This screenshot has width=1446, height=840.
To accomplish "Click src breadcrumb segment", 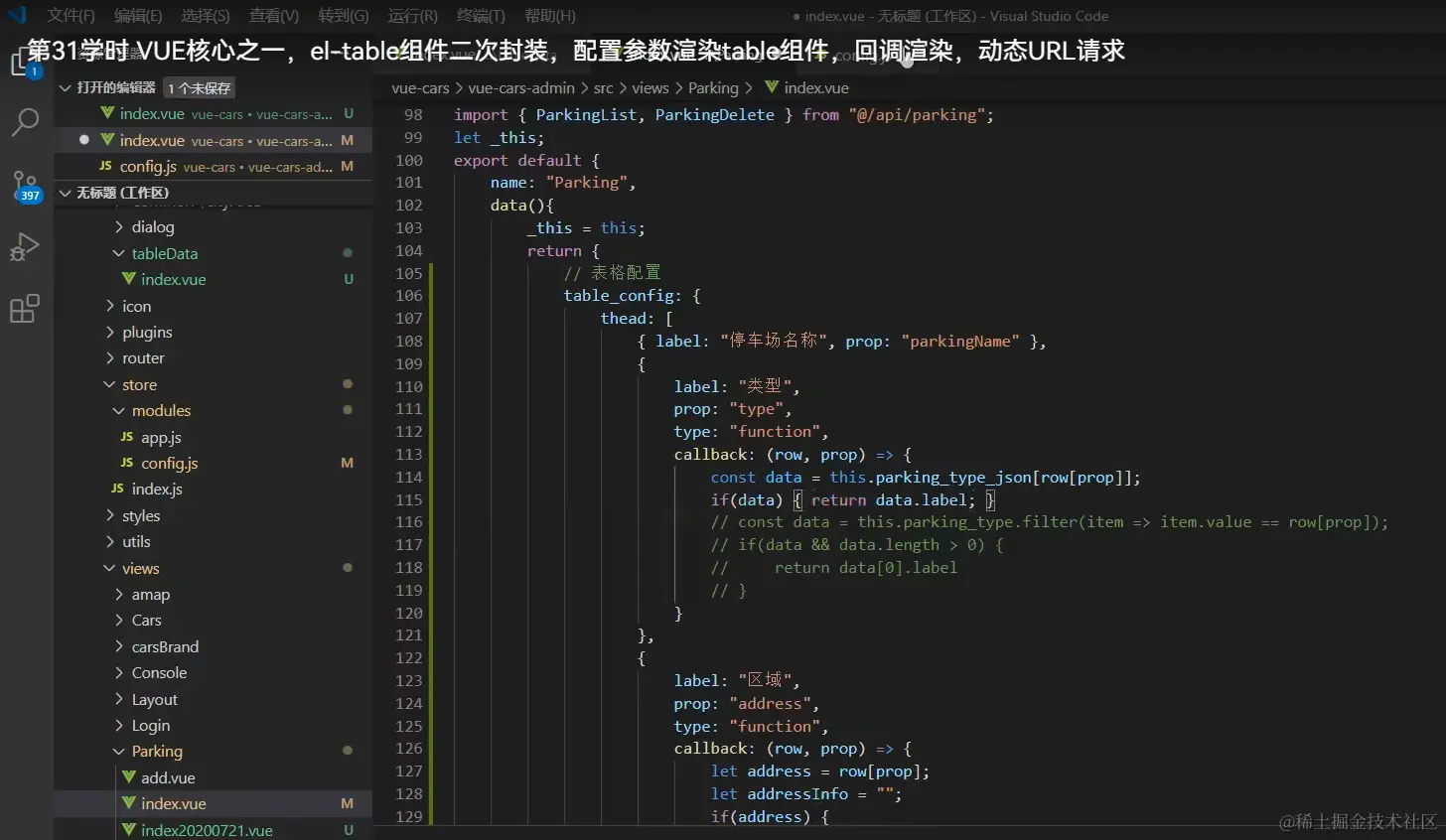I will [x=604, y=87].
